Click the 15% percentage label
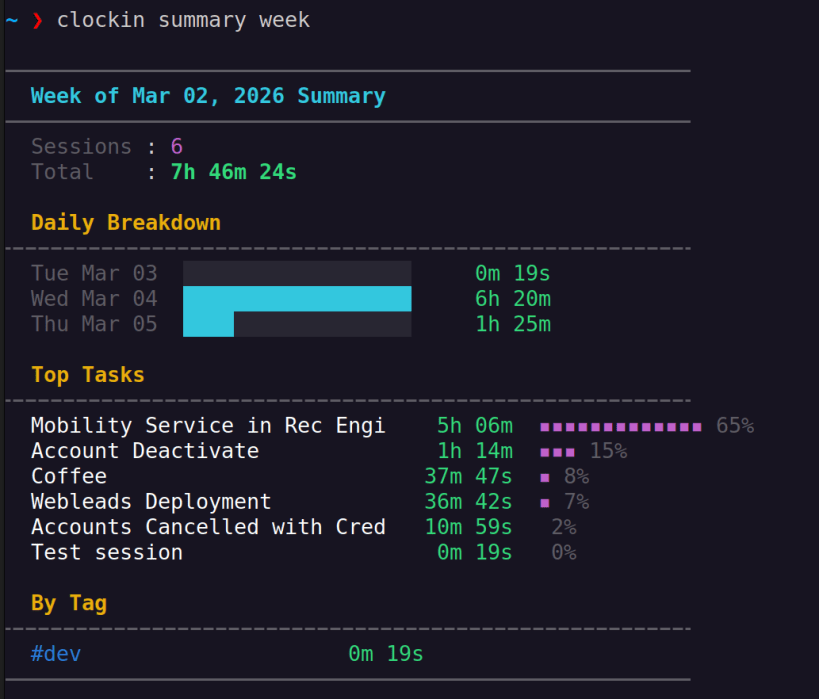This screenshot has height=699, width=819. (609, 451)
